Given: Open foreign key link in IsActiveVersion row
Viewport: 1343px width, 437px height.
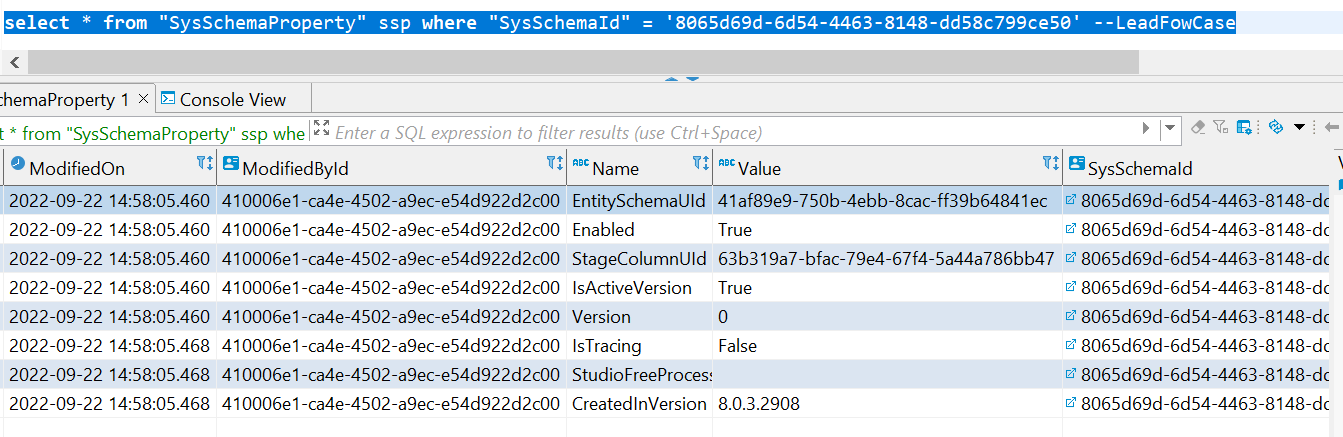Looking at the screenshot, I should 1072,288.
